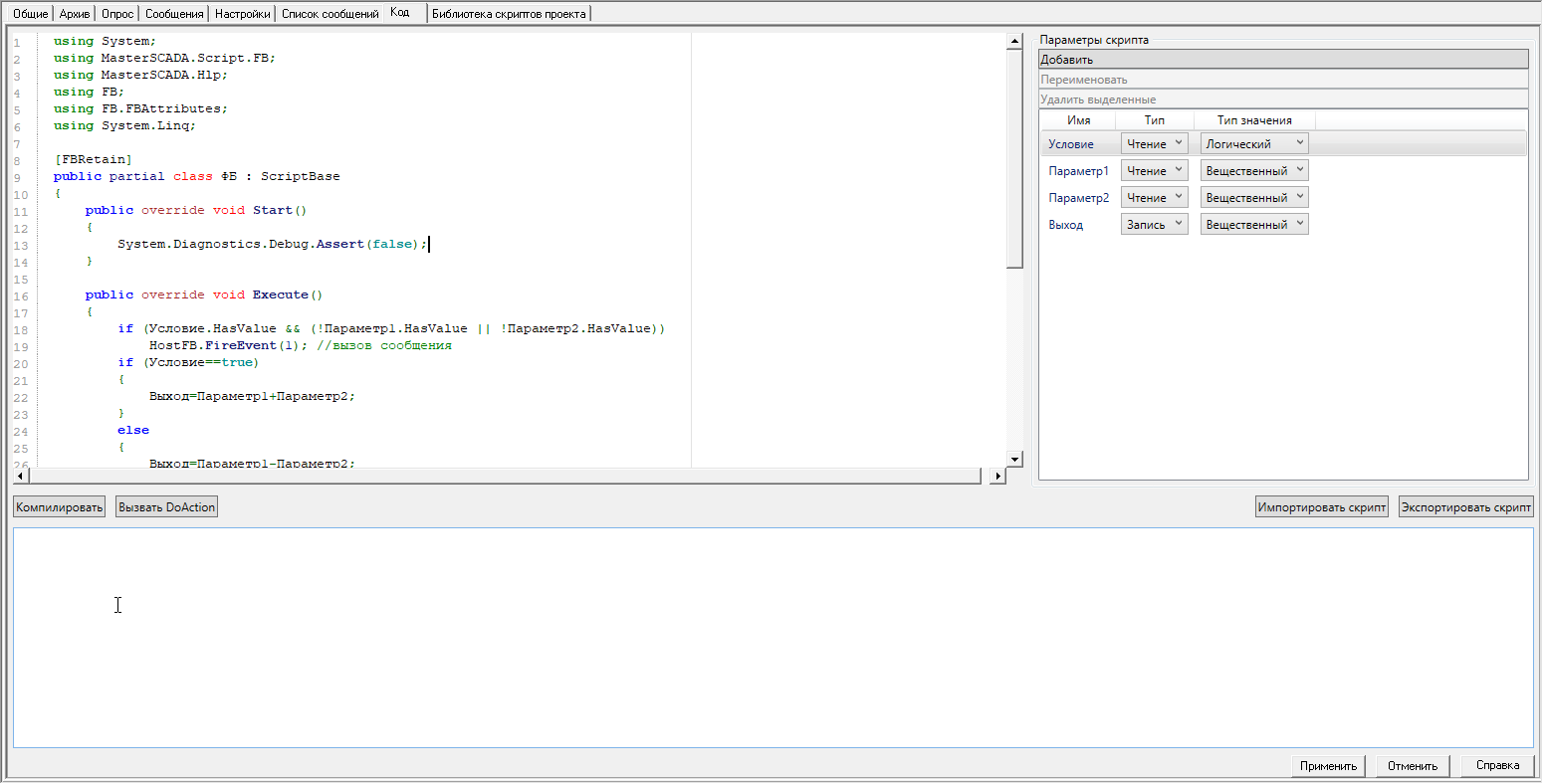This screenshot has width=1543, height=784.
Task: Click the Имя column header
Action: (1079, 120)
